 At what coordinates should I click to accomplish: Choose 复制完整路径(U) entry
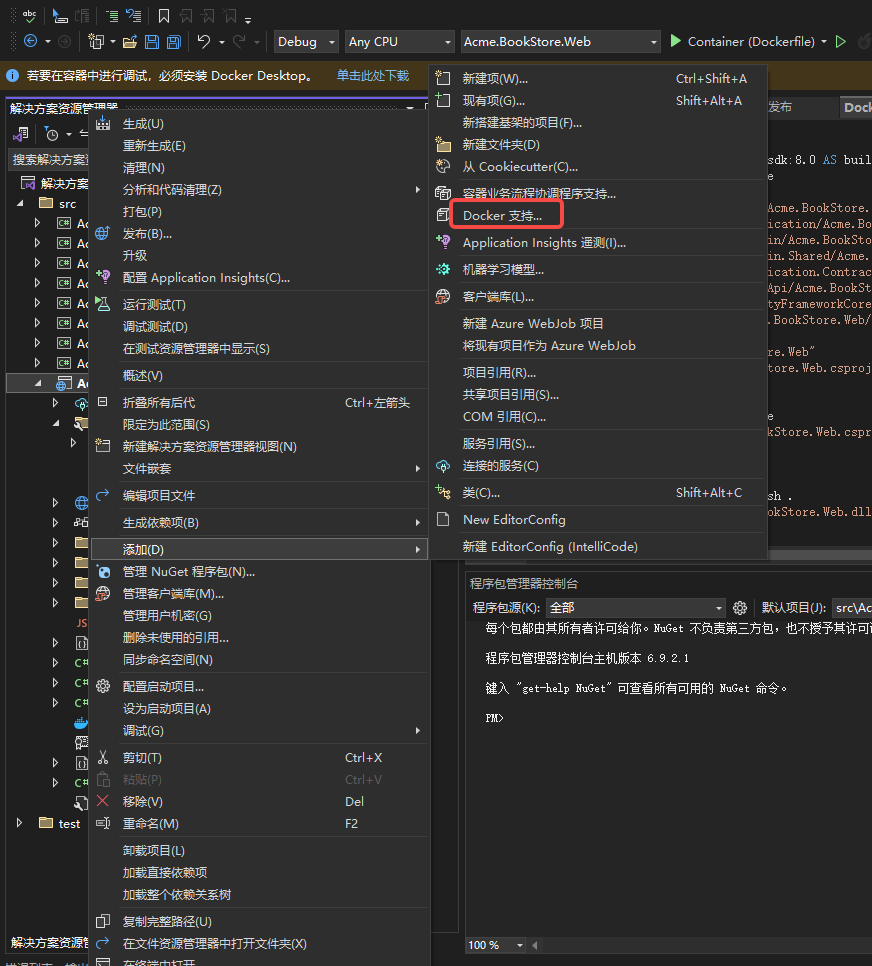click(x=259, y=922)
